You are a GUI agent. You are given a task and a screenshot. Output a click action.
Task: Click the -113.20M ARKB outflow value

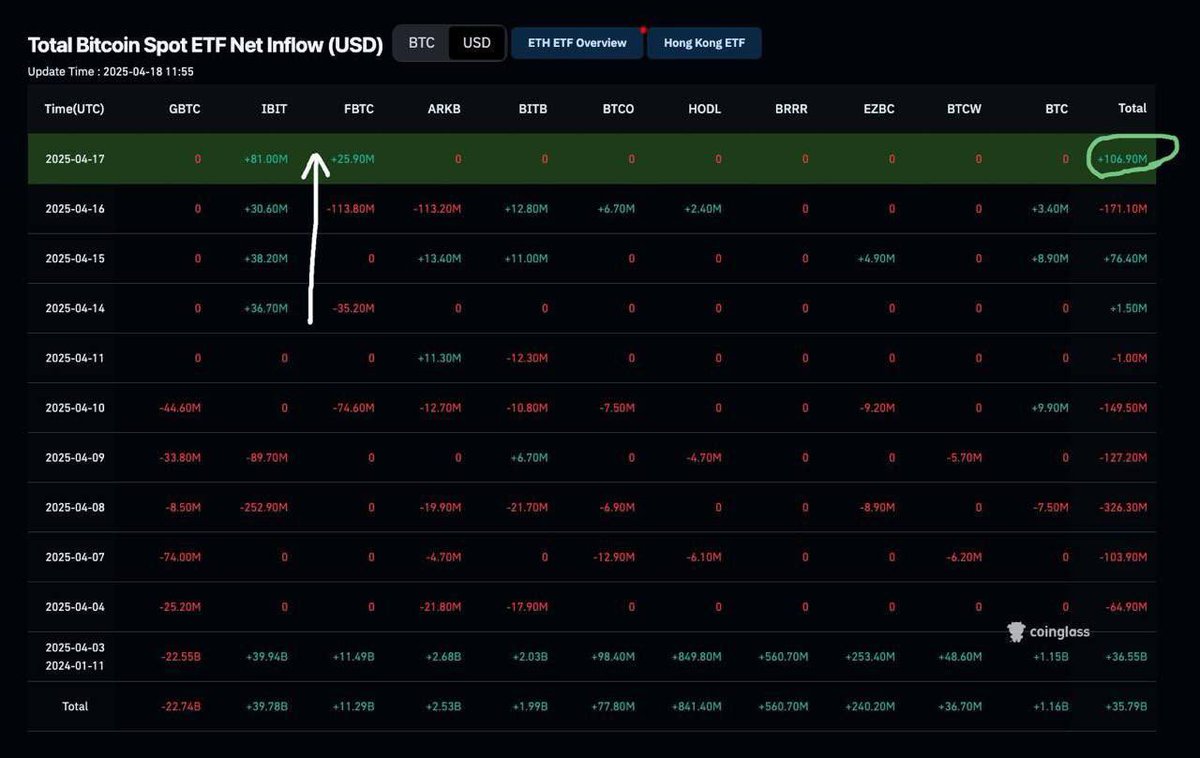pyautogui.click(x=437, y=209)
